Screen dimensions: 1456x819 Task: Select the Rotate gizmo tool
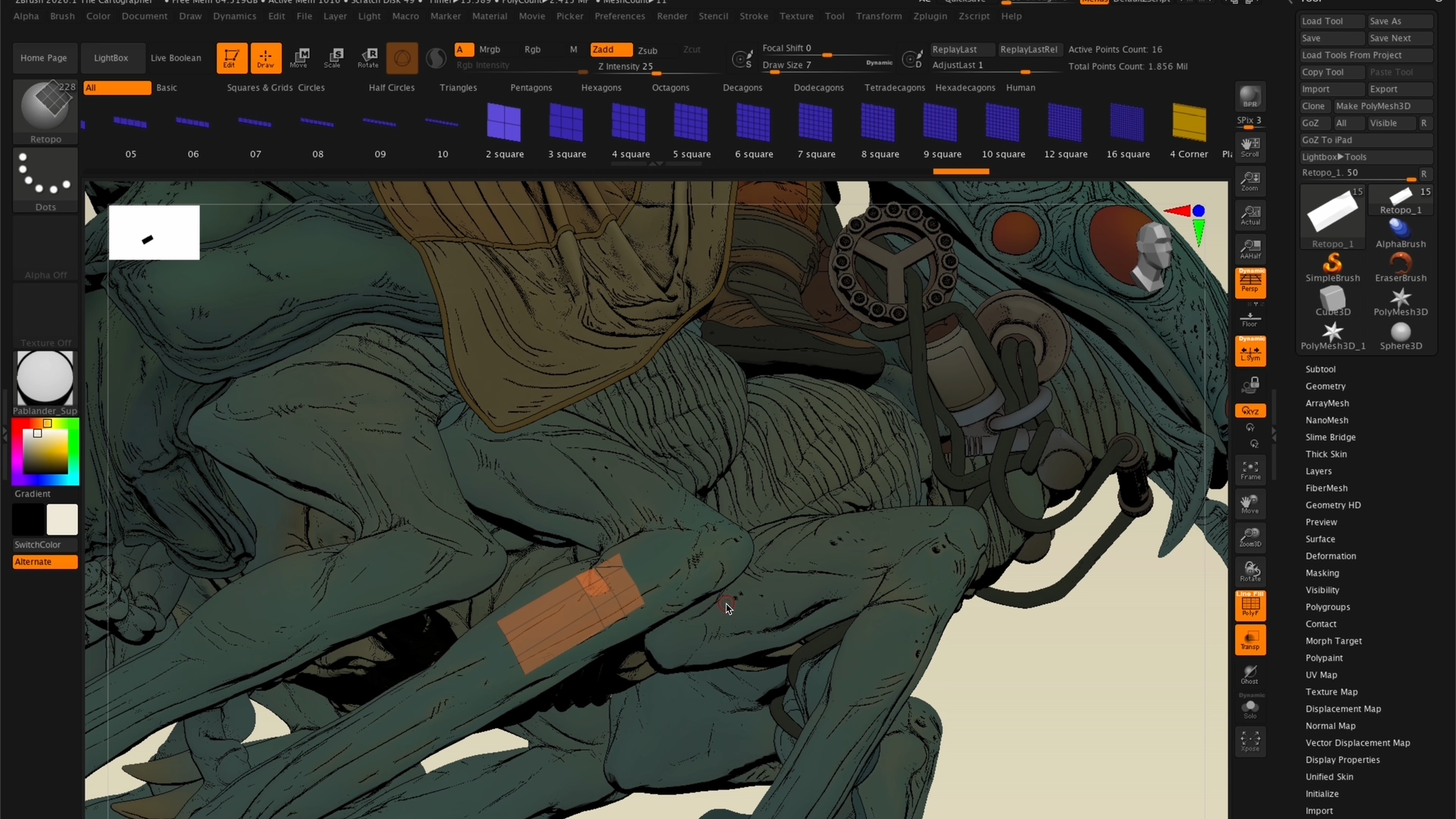(369, 57)
